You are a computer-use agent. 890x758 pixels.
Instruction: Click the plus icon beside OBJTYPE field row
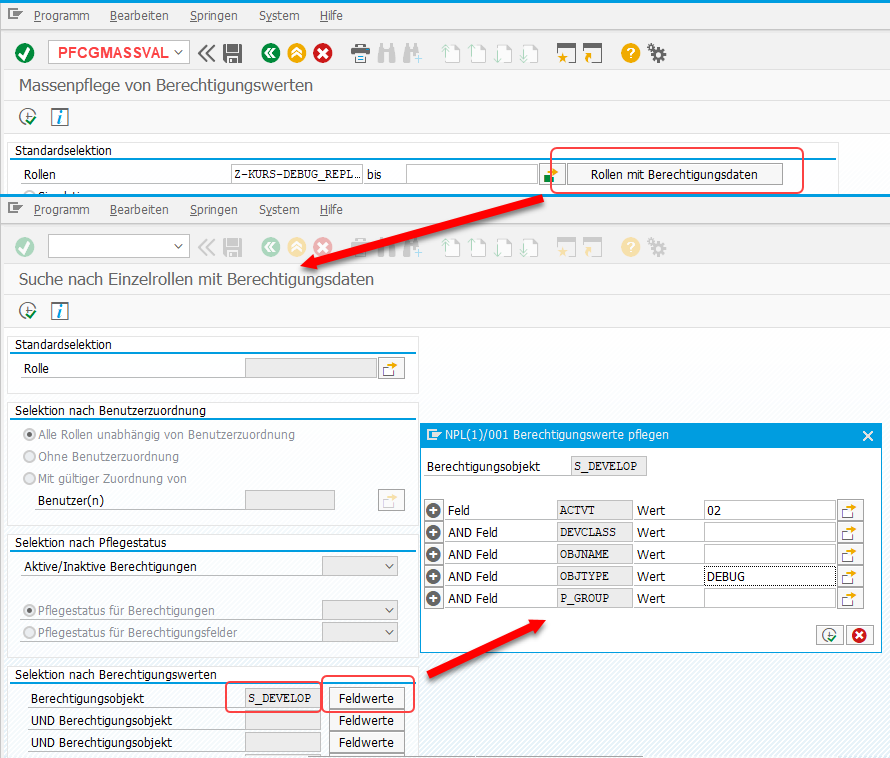433,576
